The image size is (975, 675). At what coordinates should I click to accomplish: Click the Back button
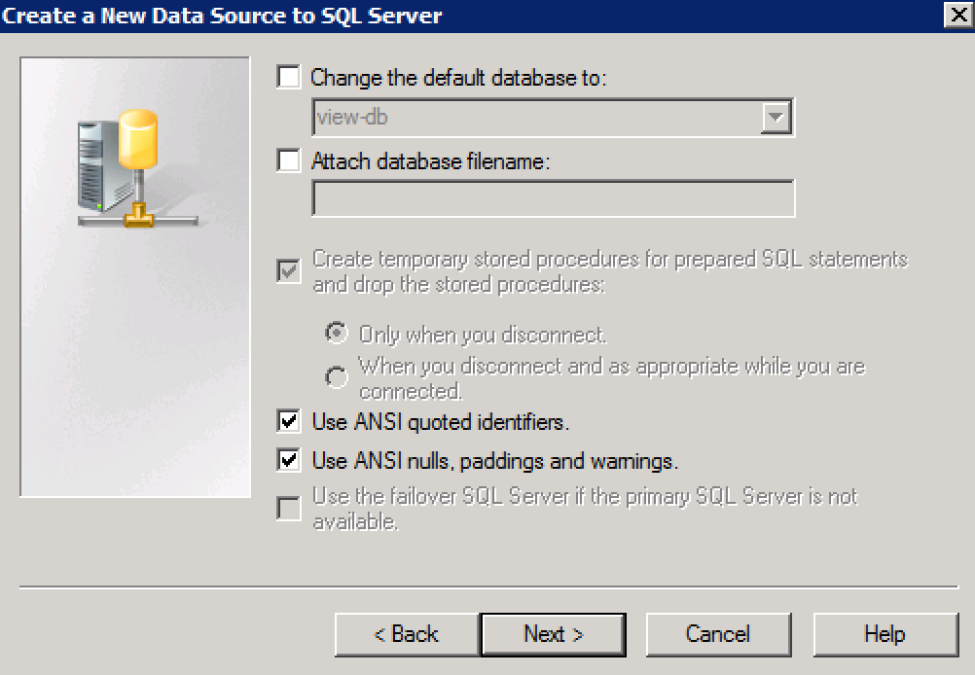tap(407, 634)
